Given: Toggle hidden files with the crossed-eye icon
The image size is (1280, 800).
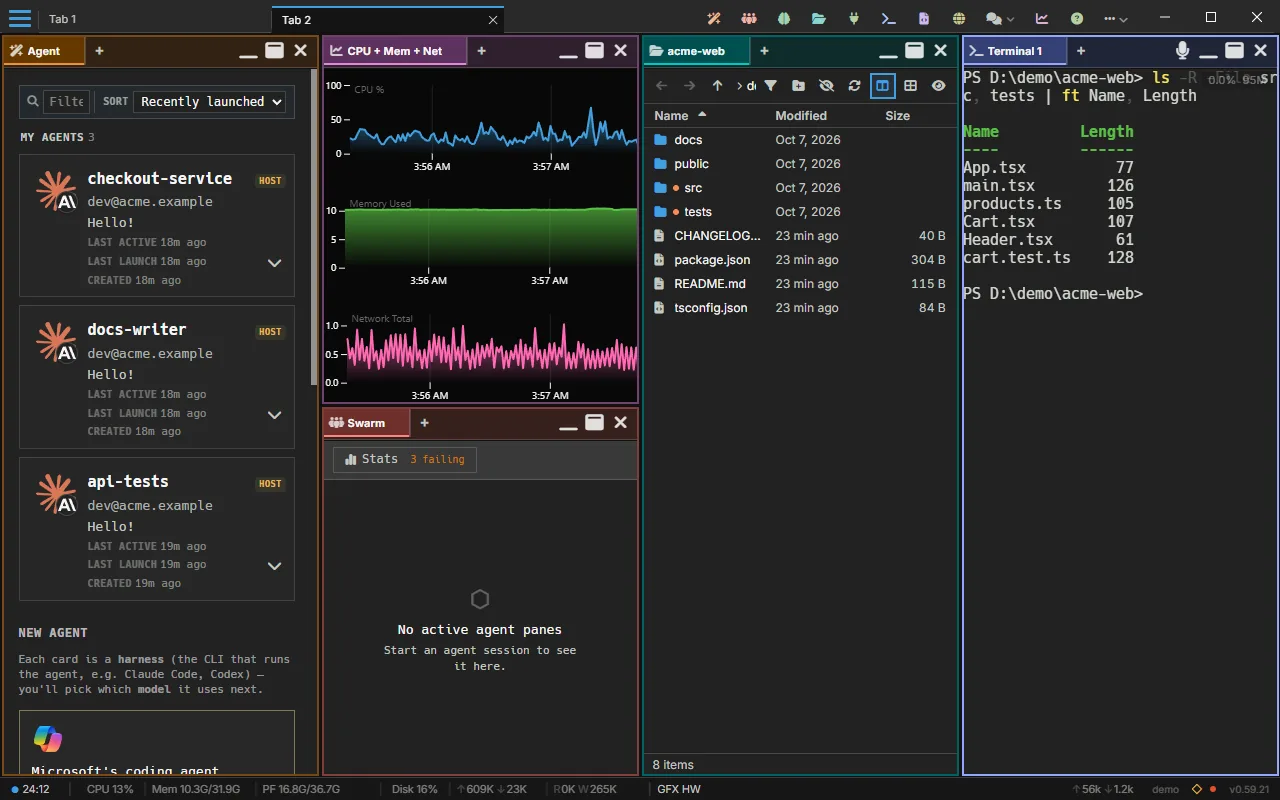Looking at the screenshot, I should (x=826, y=86).
